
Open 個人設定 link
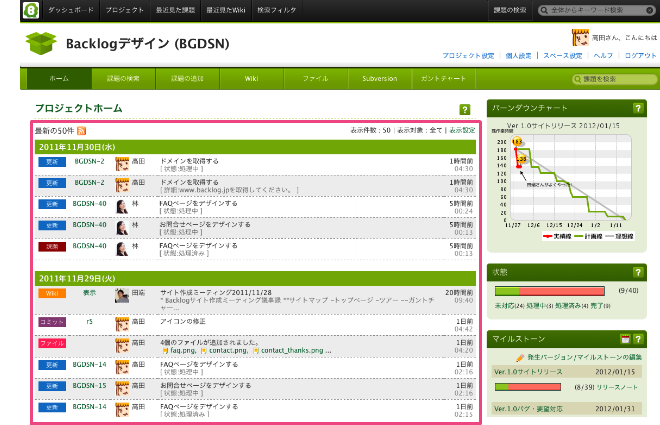tap(518, 56)
